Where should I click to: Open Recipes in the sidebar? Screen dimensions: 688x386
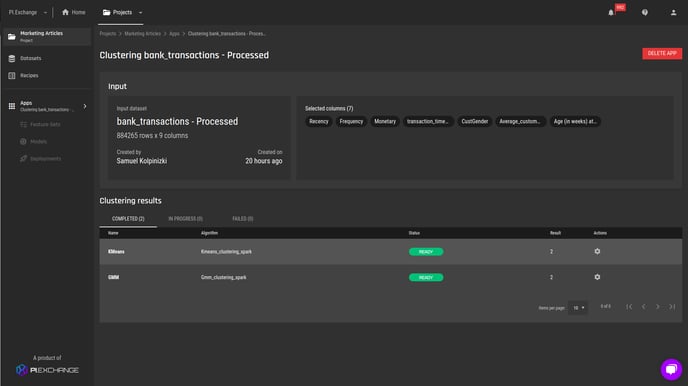click(x=29, y=75)
